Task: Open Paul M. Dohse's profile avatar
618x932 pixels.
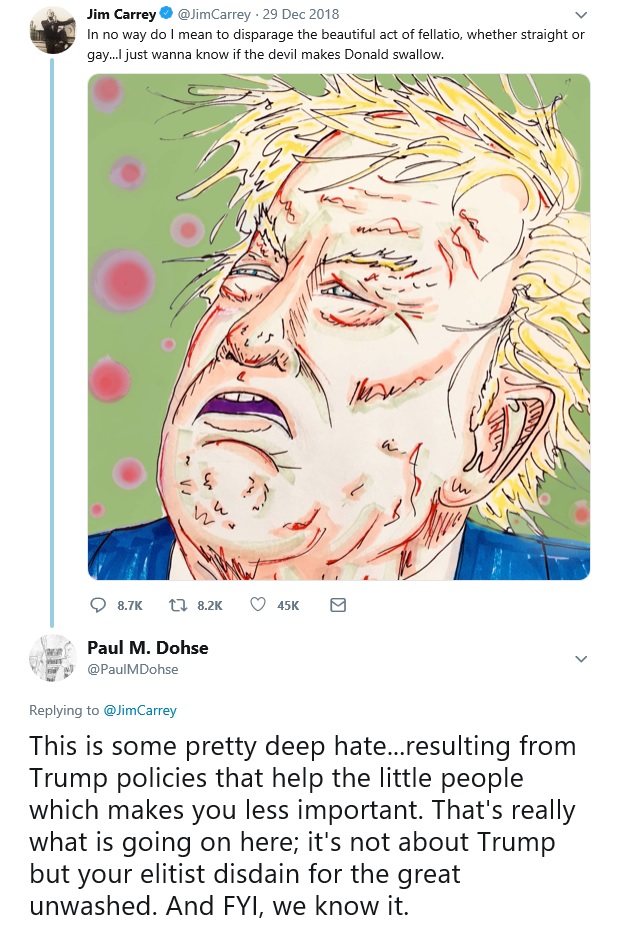Action: coord(51,658)
